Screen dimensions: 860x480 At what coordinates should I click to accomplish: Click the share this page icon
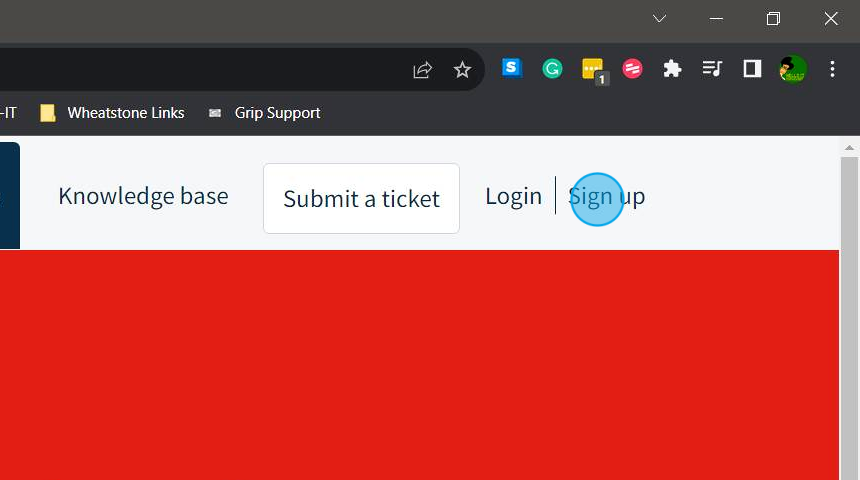coord(422,70)
